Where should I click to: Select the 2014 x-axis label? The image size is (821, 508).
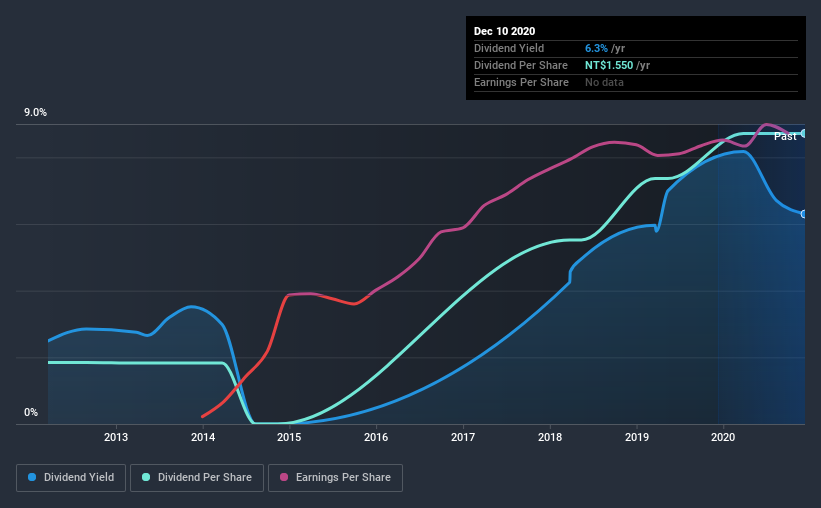click(203, 437)
